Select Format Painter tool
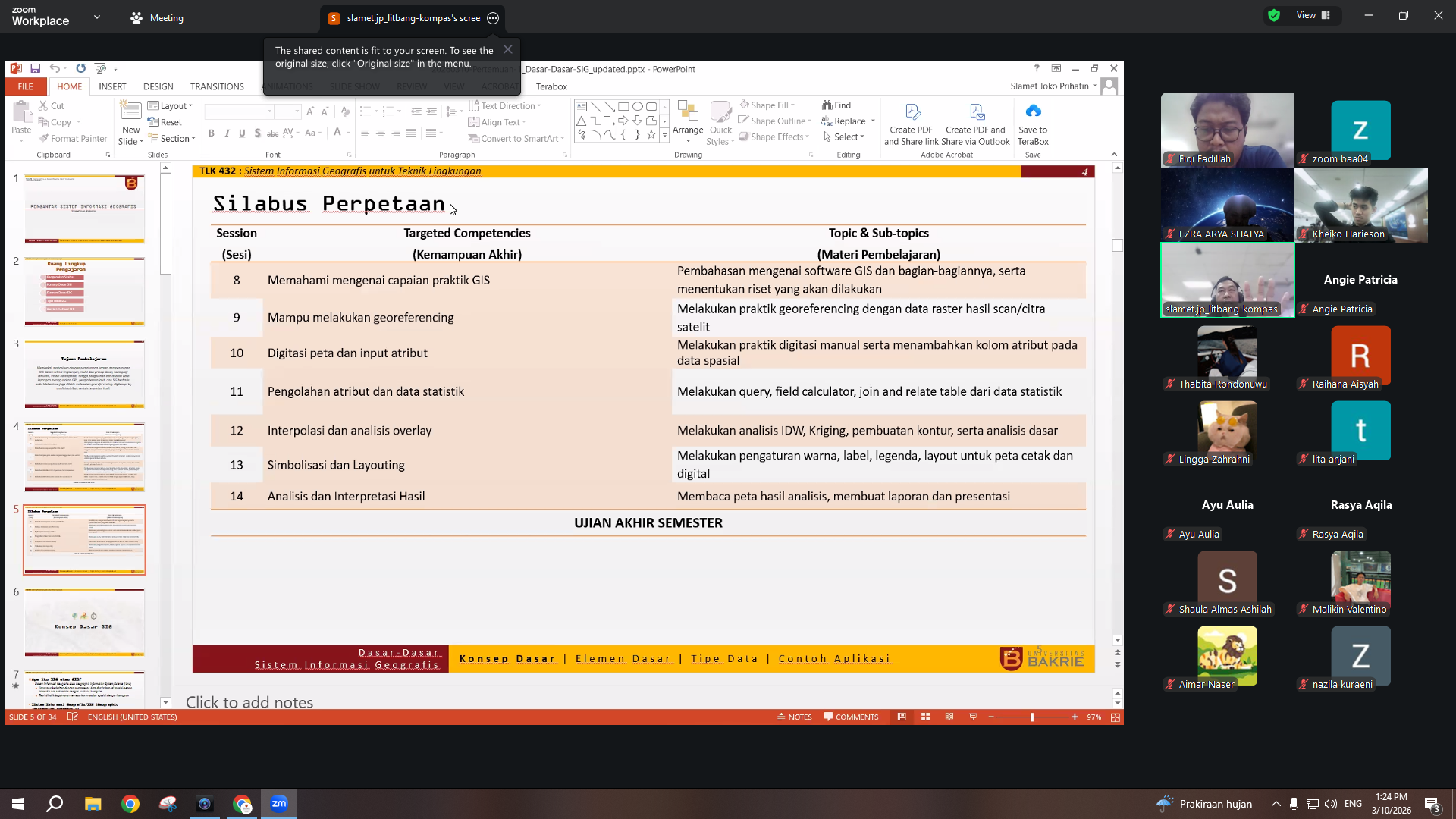The height and width of the screenshot is (819, 1456). tap(73, 139)
